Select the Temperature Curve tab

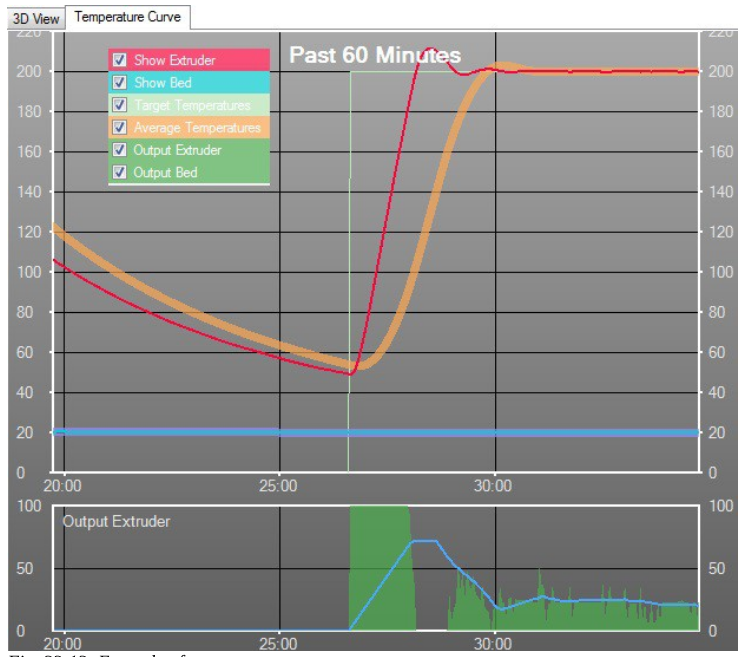click(127, 17)
